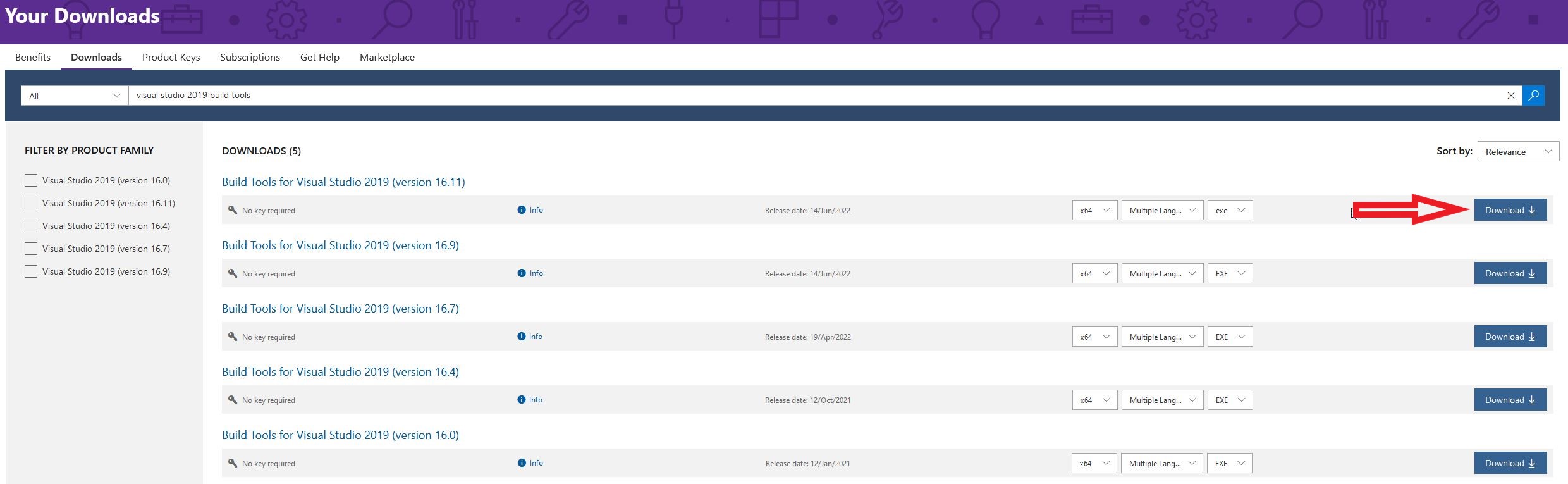Image resolution: width=1568 pixels, height=484 pixels.
Task: Open Build Tools for Visual Studio 2019 (version 16.4) link
Action: 340,372
